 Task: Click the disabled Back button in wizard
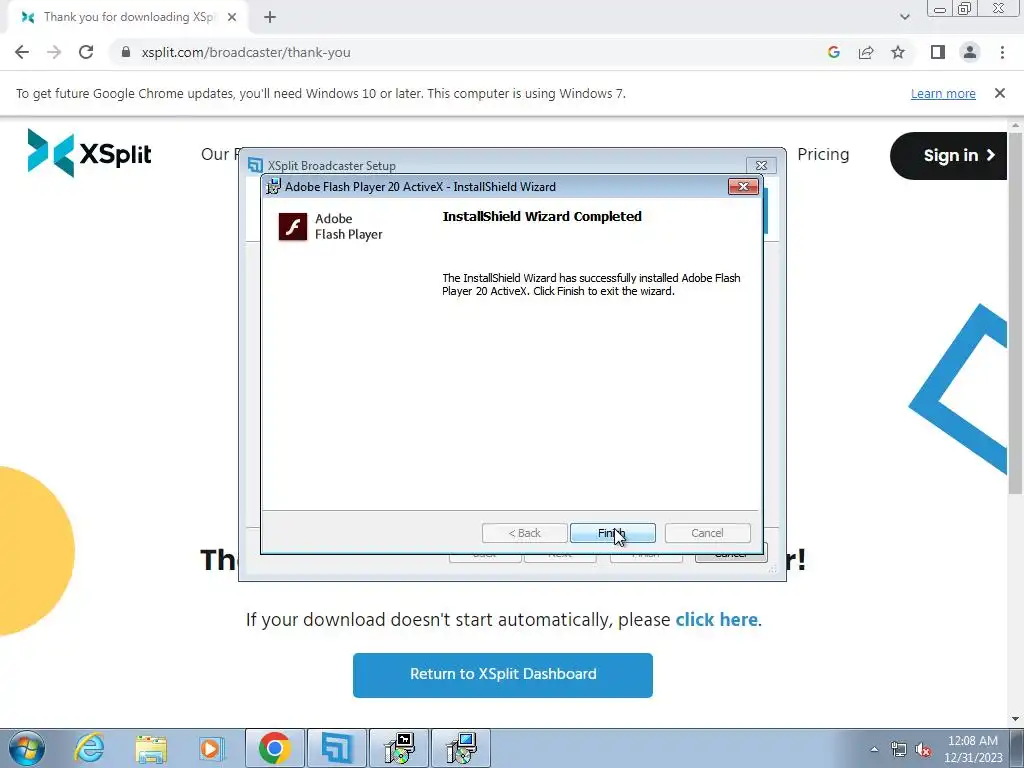524,533
